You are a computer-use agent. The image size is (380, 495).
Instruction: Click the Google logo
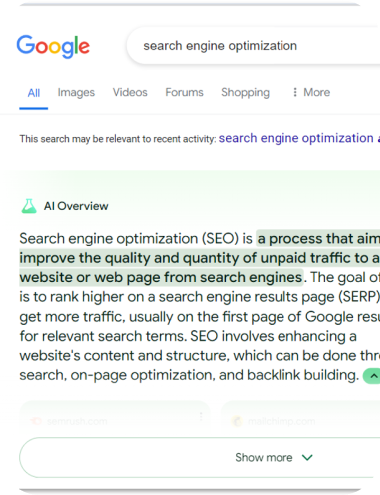tap(53, 46)
